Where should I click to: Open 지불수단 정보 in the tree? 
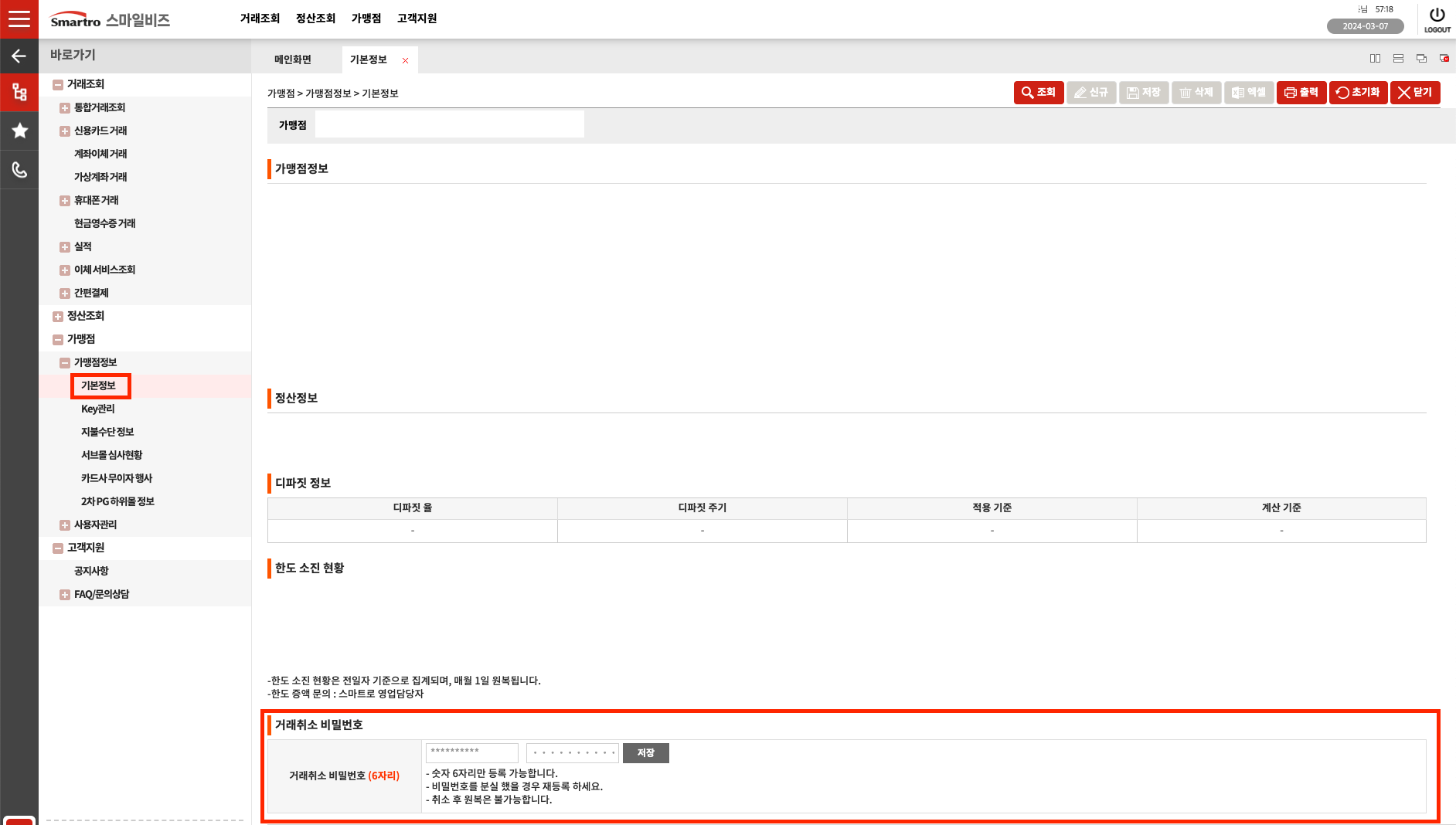[107, 432]
